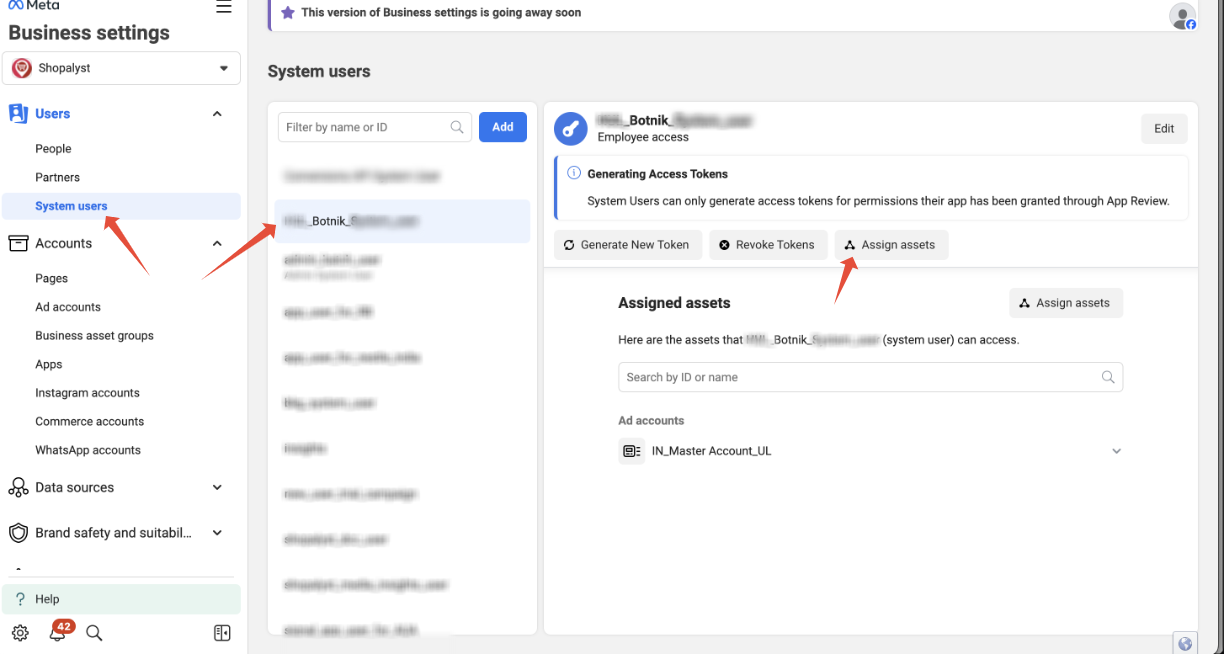Click the search magnifier in bottom bar

click(94, 633)
